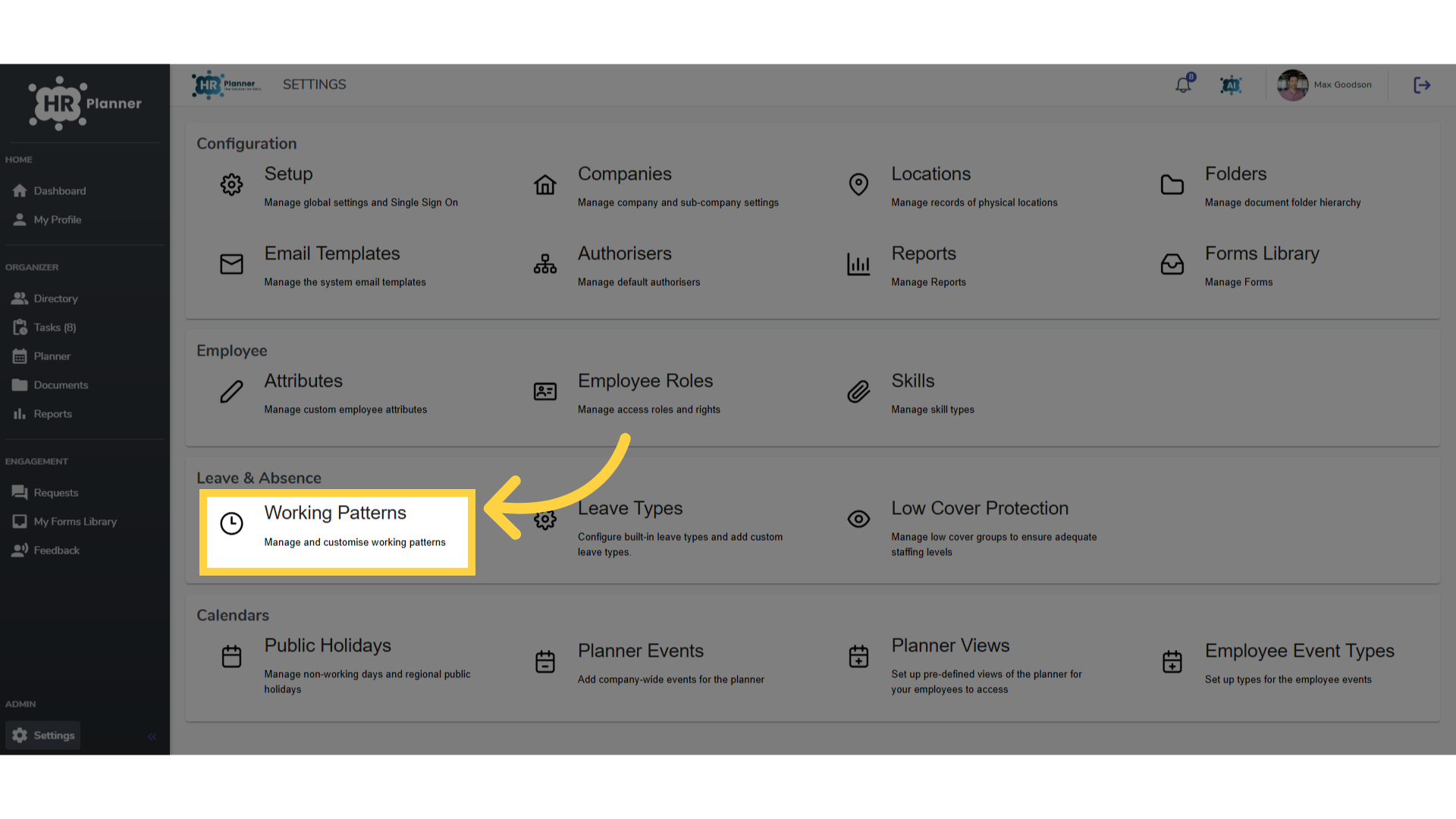1456x819 pixels.
Task: Open the Public Holidays link
Action: coord(328,645)
